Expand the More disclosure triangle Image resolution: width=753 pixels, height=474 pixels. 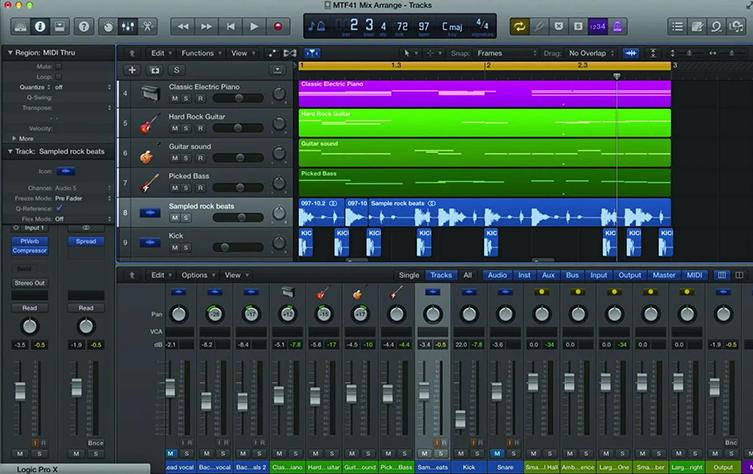point(14,138)
